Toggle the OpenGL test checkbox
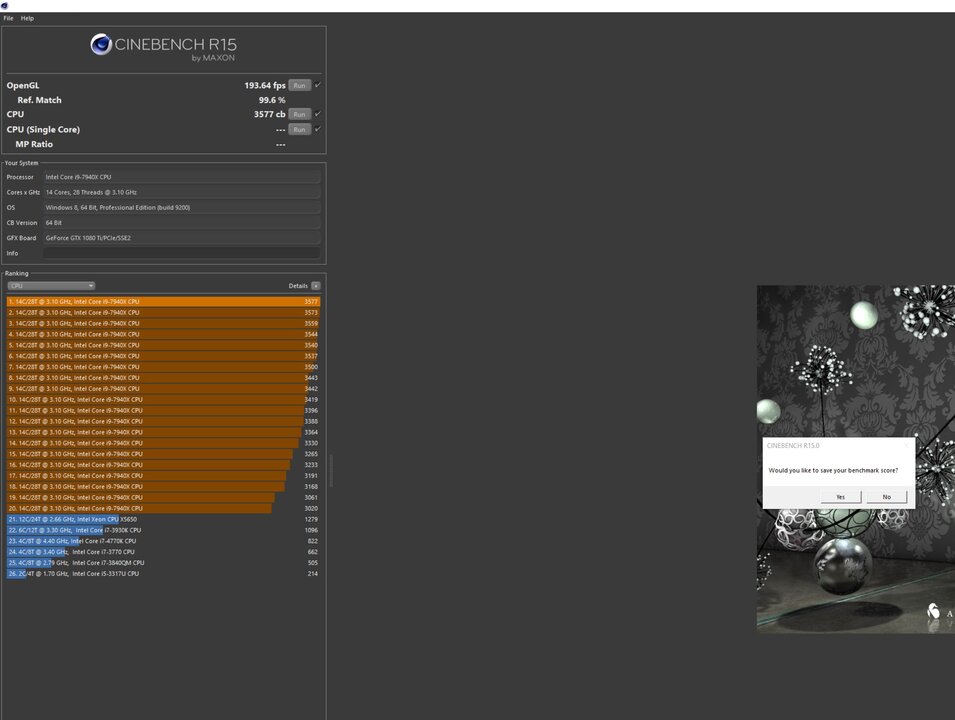The image size is (955, 720). tap(317, 85)
